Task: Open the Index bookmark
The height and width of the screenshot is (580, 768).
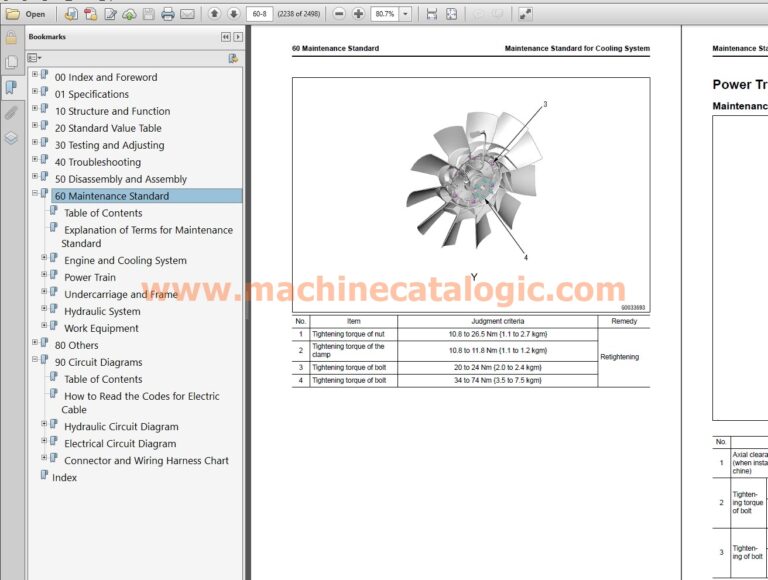Action: (x=64, y=478)
